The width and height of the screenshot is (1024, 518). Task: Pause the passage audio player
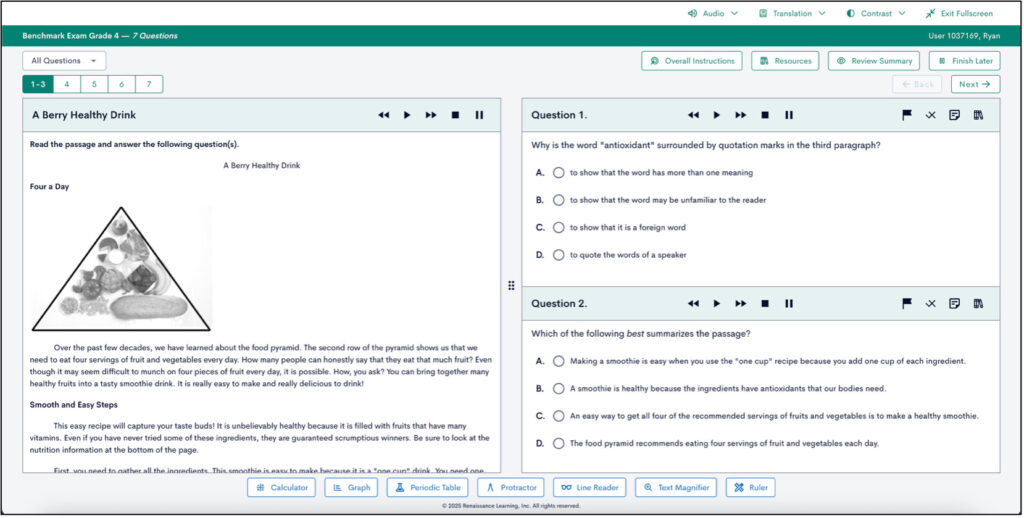(479, 115)
